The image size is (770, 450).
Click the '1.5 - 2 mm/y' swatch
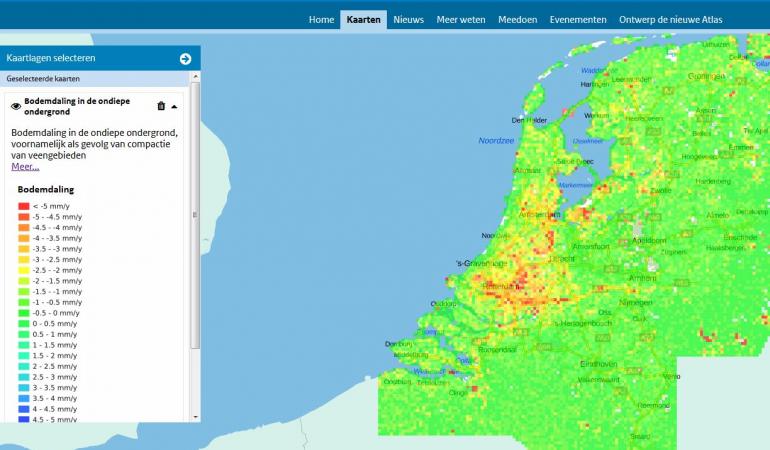point(24,356)
